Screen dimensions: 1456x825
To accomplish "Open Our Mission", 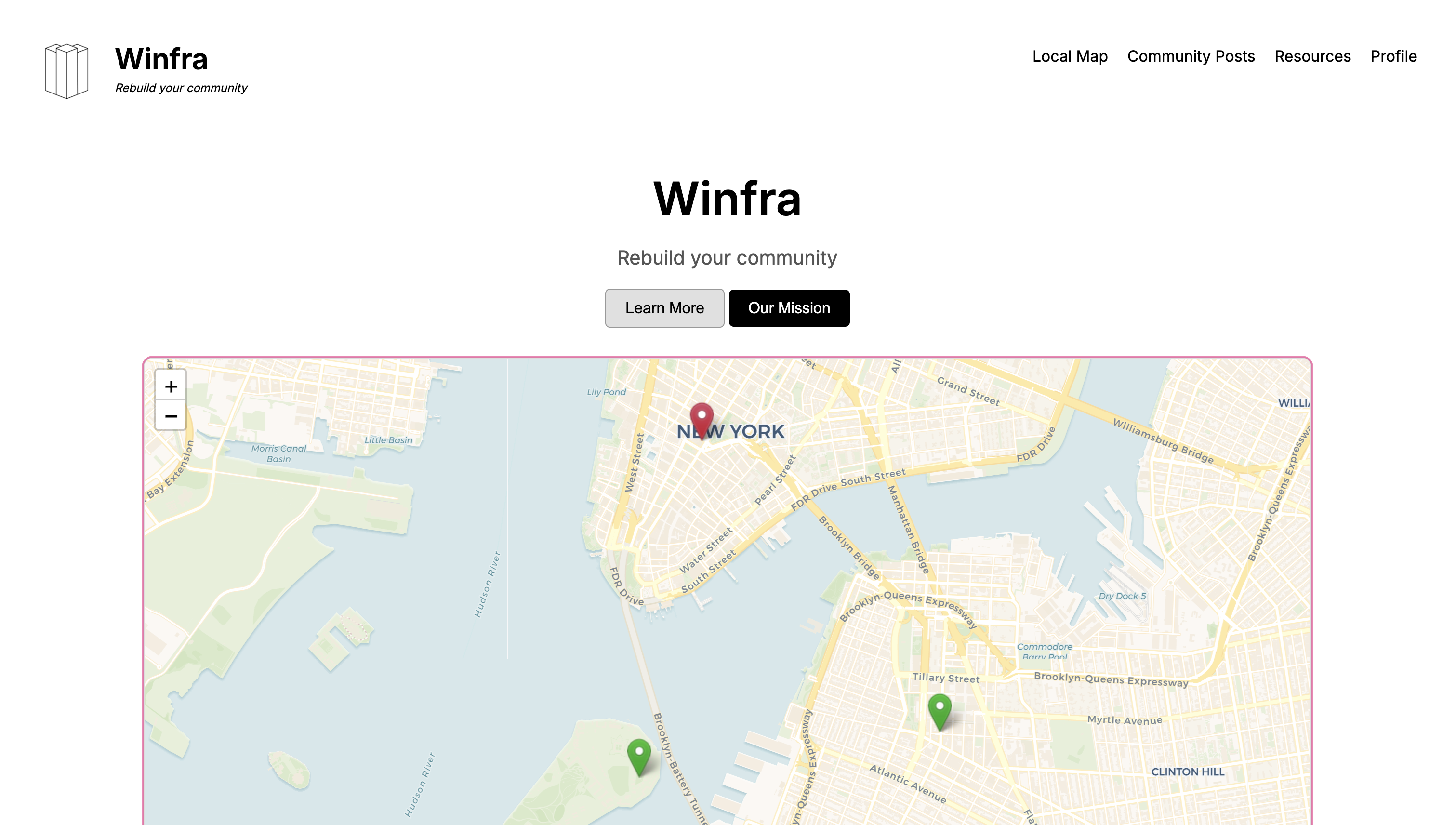I will pos(789,307).
